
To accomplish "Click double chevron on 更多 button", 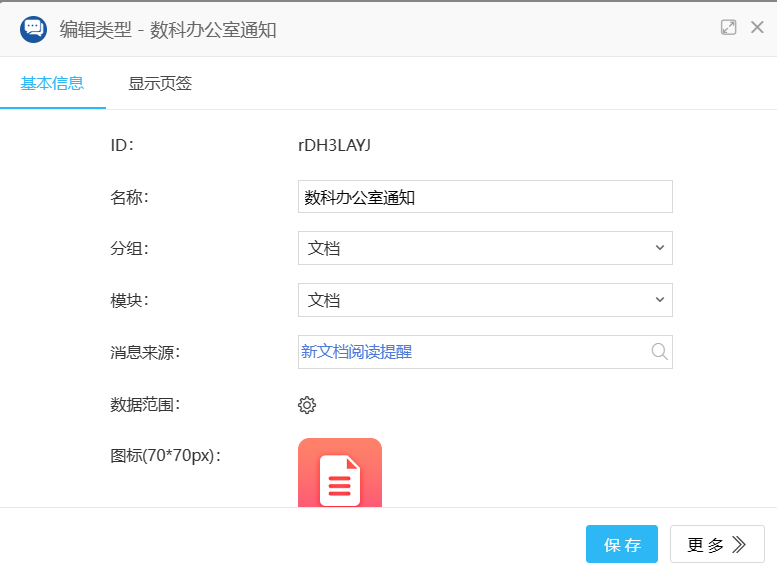I will coord(740,545).
